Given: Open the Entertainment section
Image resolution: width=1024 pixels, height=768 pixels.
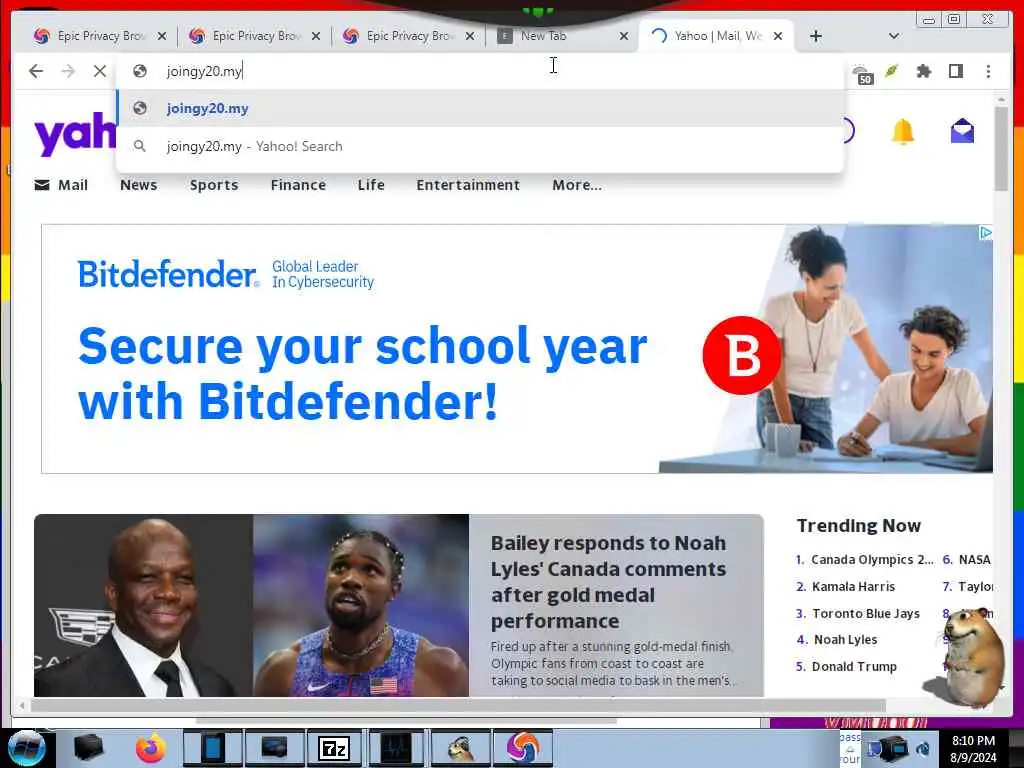Looking at the screenshot, I should click(x=468, y=185).
